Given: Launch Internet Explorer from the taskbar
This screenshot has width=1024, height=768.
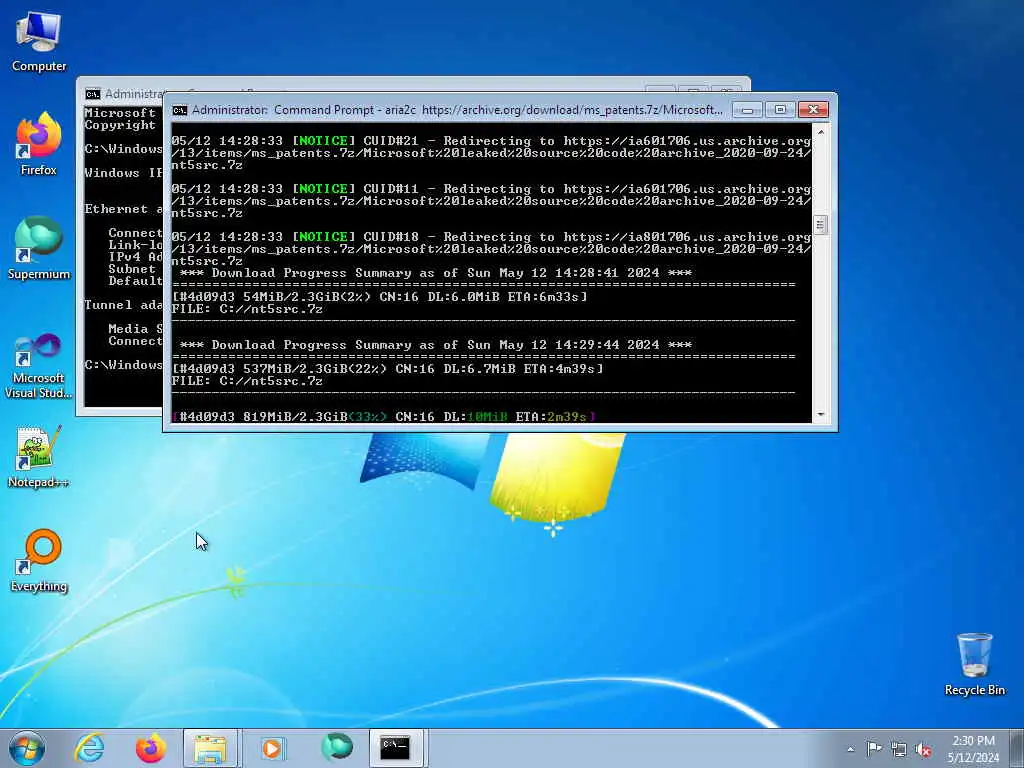Looking at the screenshot, I should coord(89,748).
